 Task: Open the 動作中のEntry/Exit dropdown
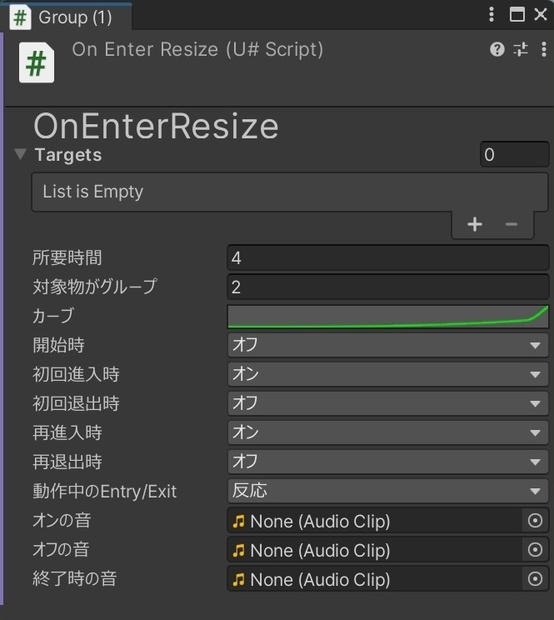click(x=388, y=491)
